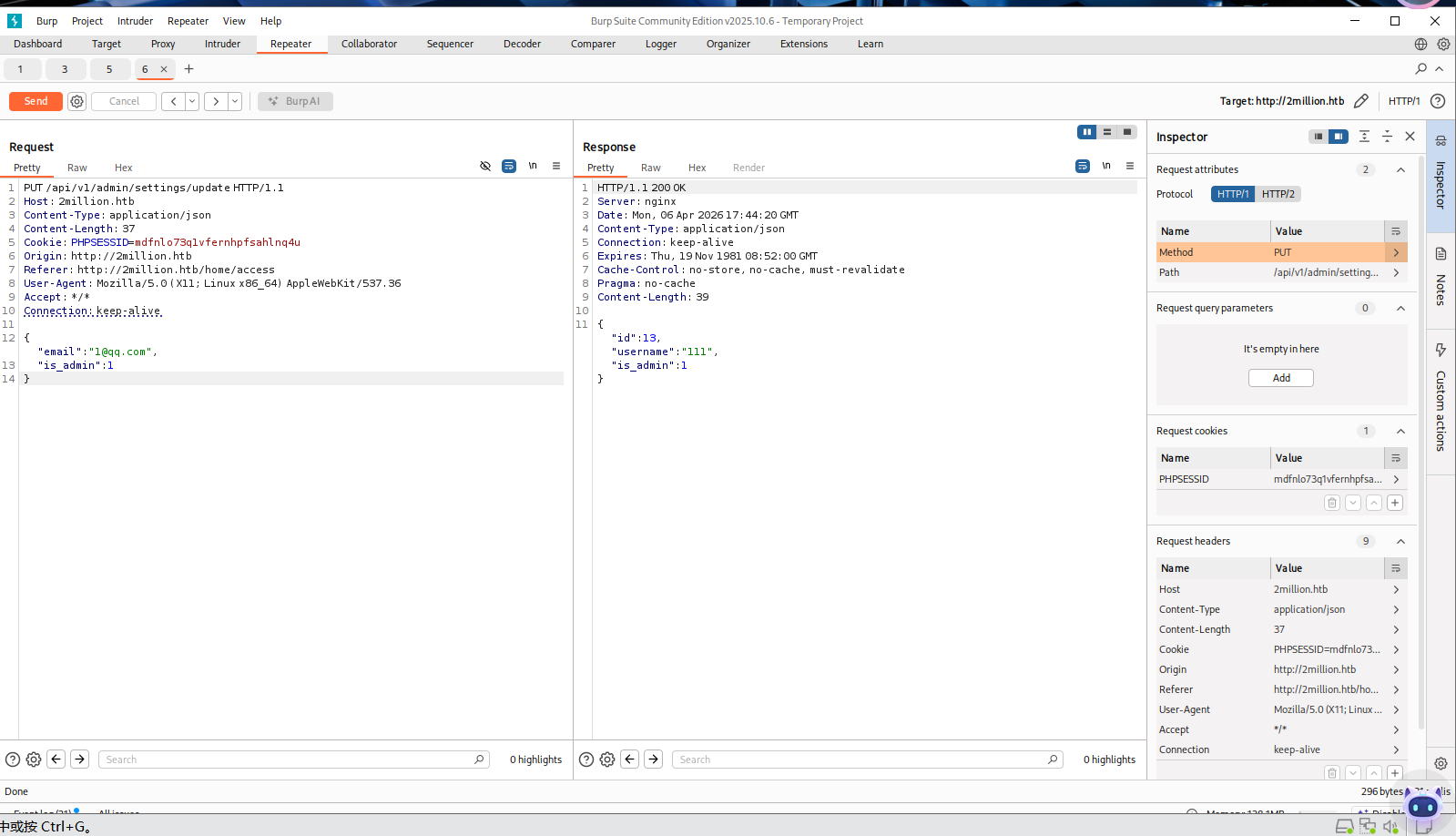Switch to the Intruder tab

(x=222, y=44)
